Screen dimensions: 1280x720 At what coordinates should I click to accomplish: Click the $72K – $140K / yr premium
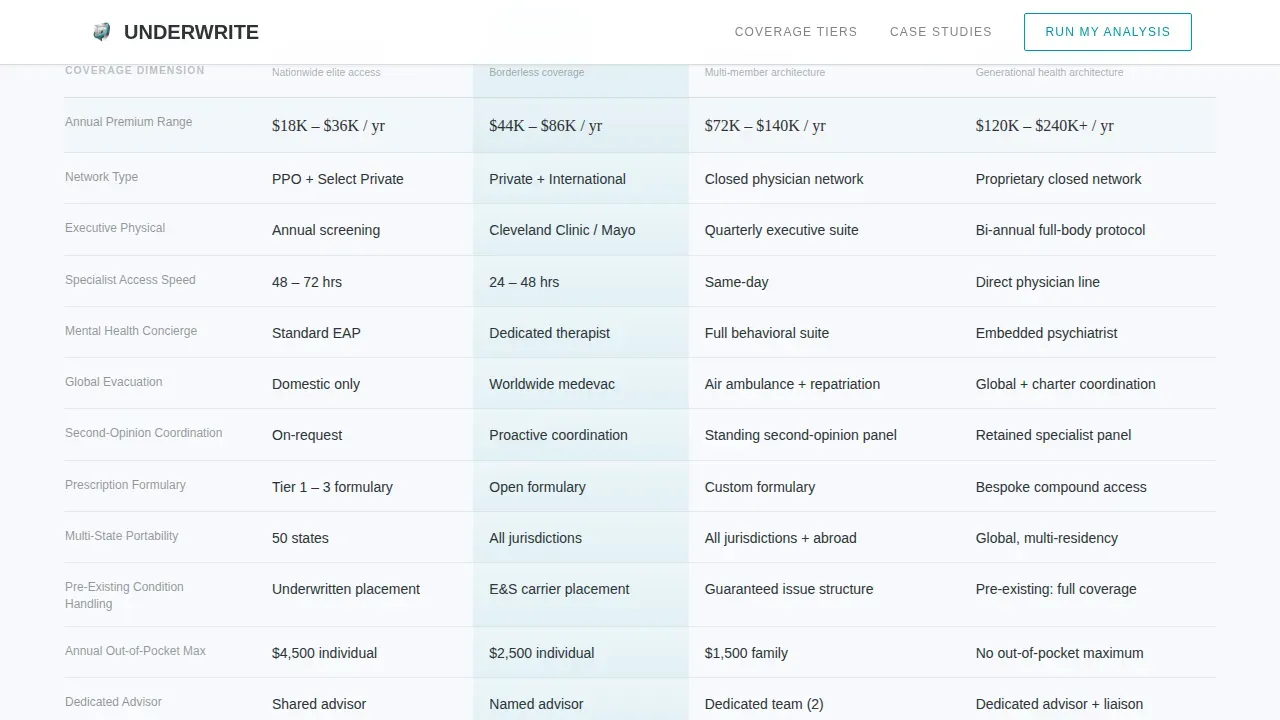[x=765, y=126]
